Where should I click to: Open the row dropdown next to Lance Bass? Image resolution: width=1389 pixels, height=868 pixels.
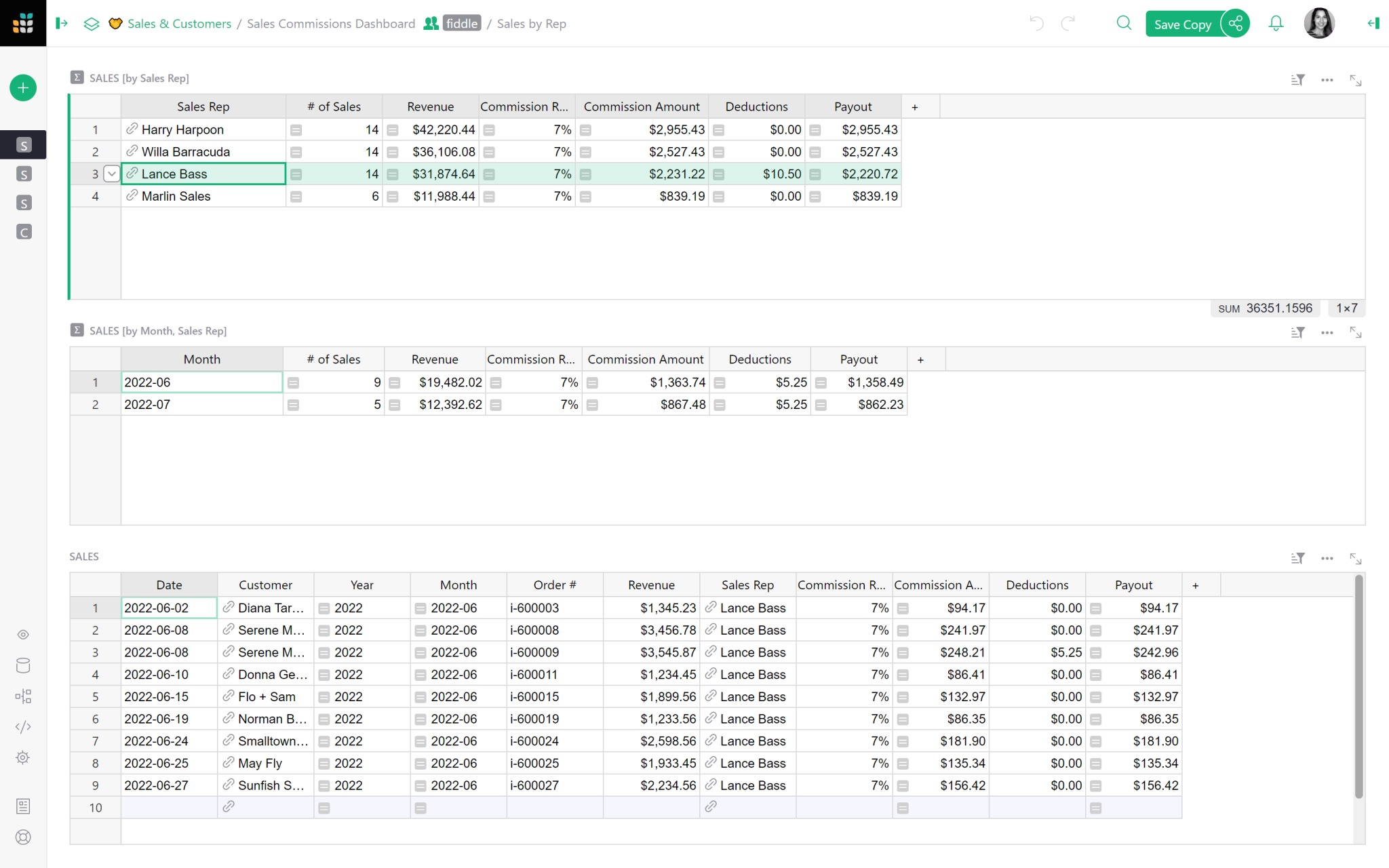pos(111,174)
